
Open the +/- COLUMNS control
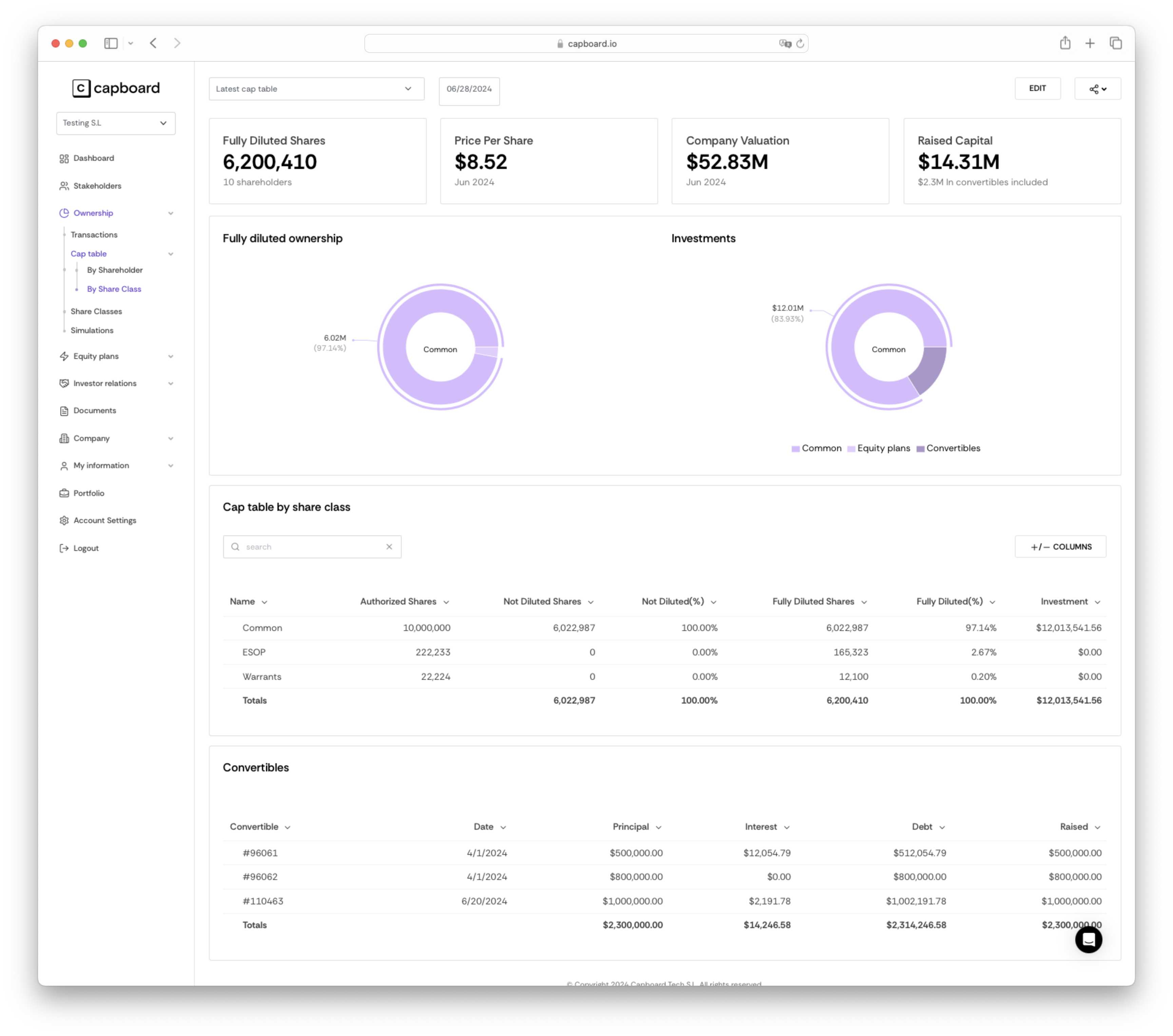pyautogui.click(x=1060, y=546)
